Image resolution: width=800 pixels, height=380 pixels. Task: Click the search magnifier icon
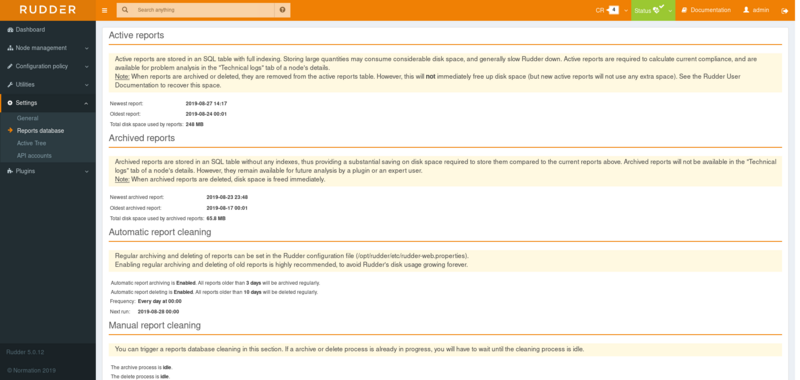[x=125, y=10]
